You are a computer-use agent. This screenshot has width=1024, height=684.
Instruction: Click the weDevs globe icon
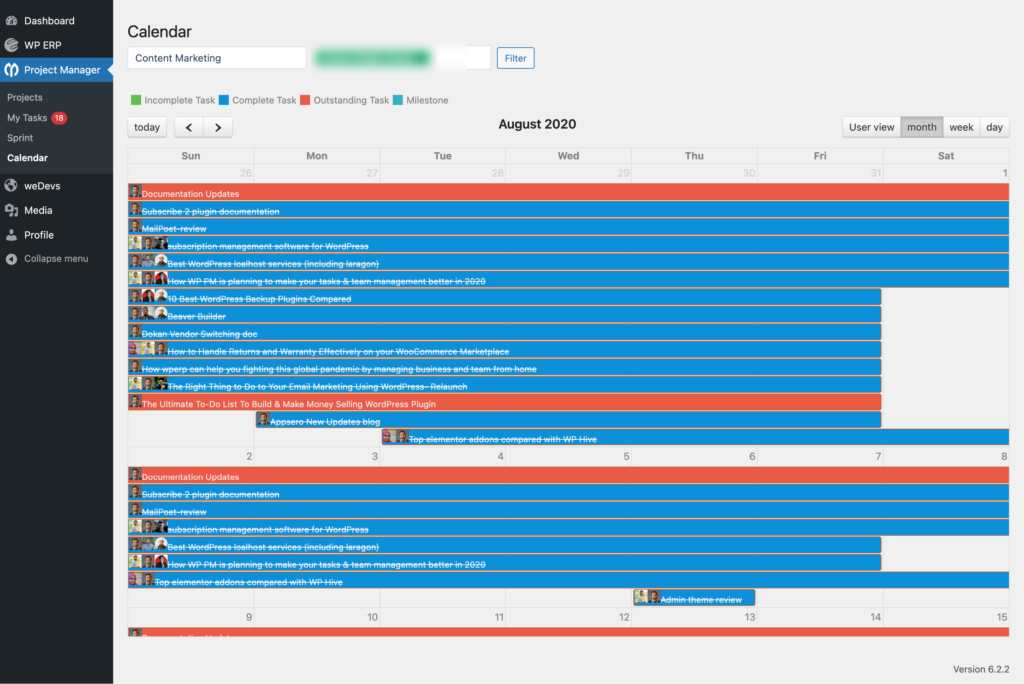point(11,186)
